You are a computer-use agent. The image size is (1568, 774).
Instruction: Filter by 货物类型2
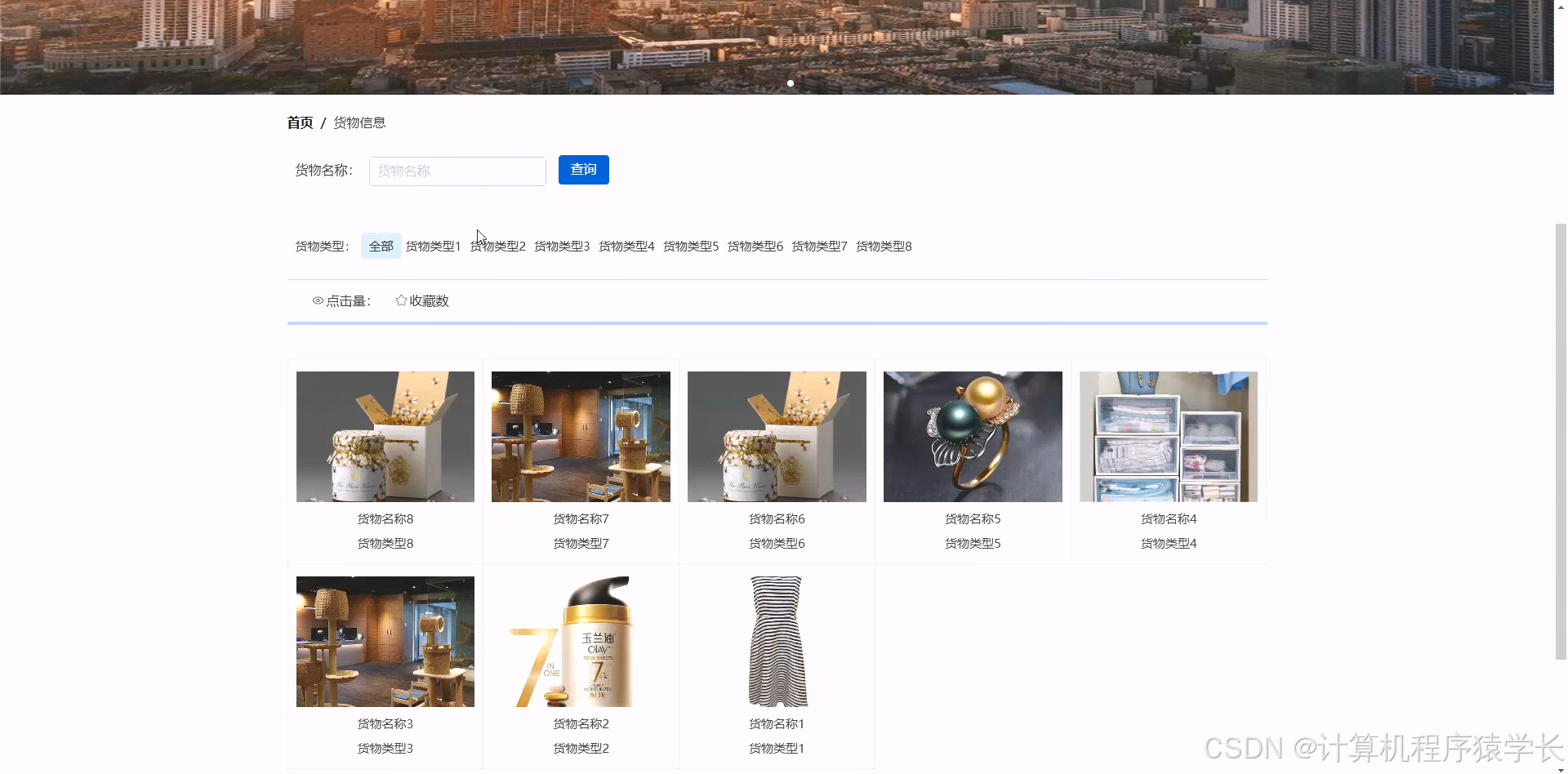(497, 246)
